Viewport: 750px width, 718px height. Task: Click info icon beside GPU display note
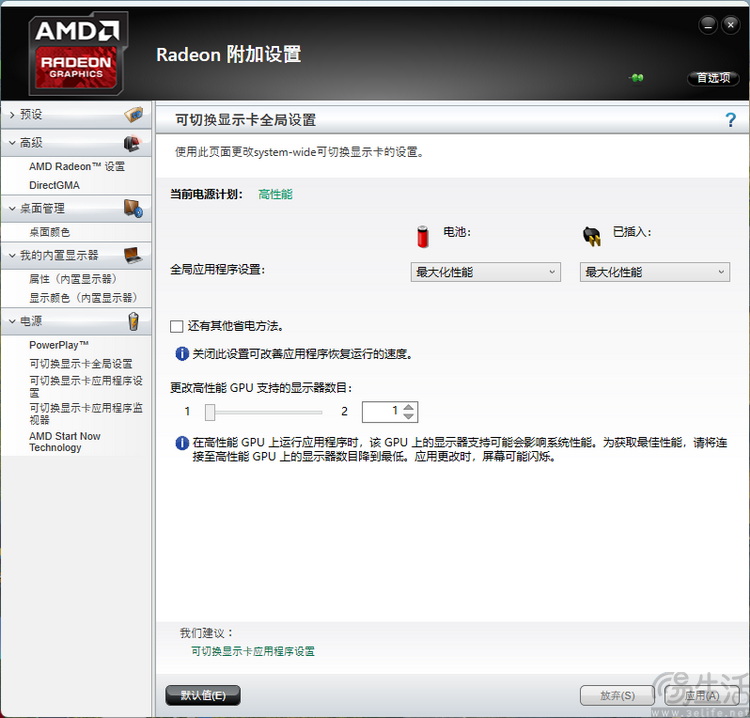point(182,443)
